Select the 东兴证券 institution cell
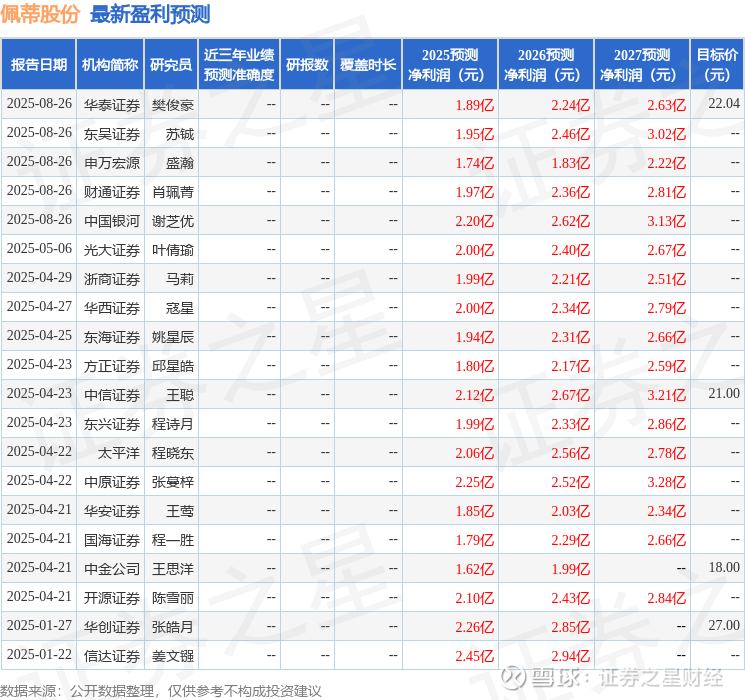 [x=112, y=424]
